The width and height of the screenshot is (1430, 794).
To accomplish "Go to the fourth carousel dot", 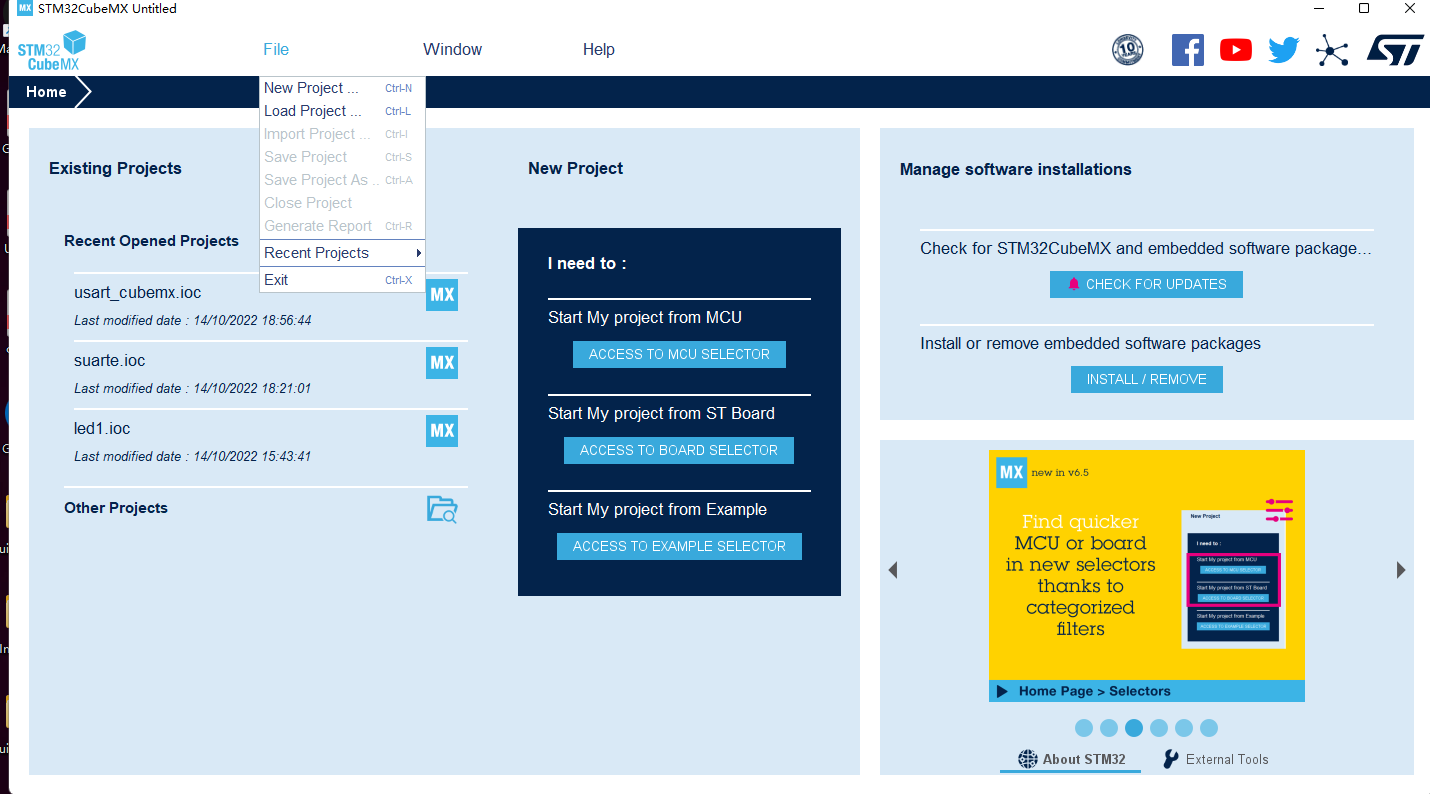I will pos(1159,728).
